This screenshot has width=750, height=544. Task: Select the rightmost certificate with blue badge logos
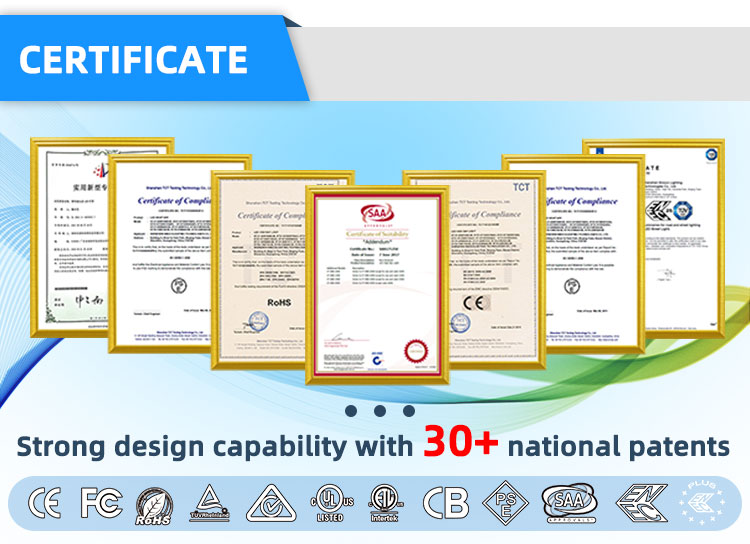coord(684,238)
